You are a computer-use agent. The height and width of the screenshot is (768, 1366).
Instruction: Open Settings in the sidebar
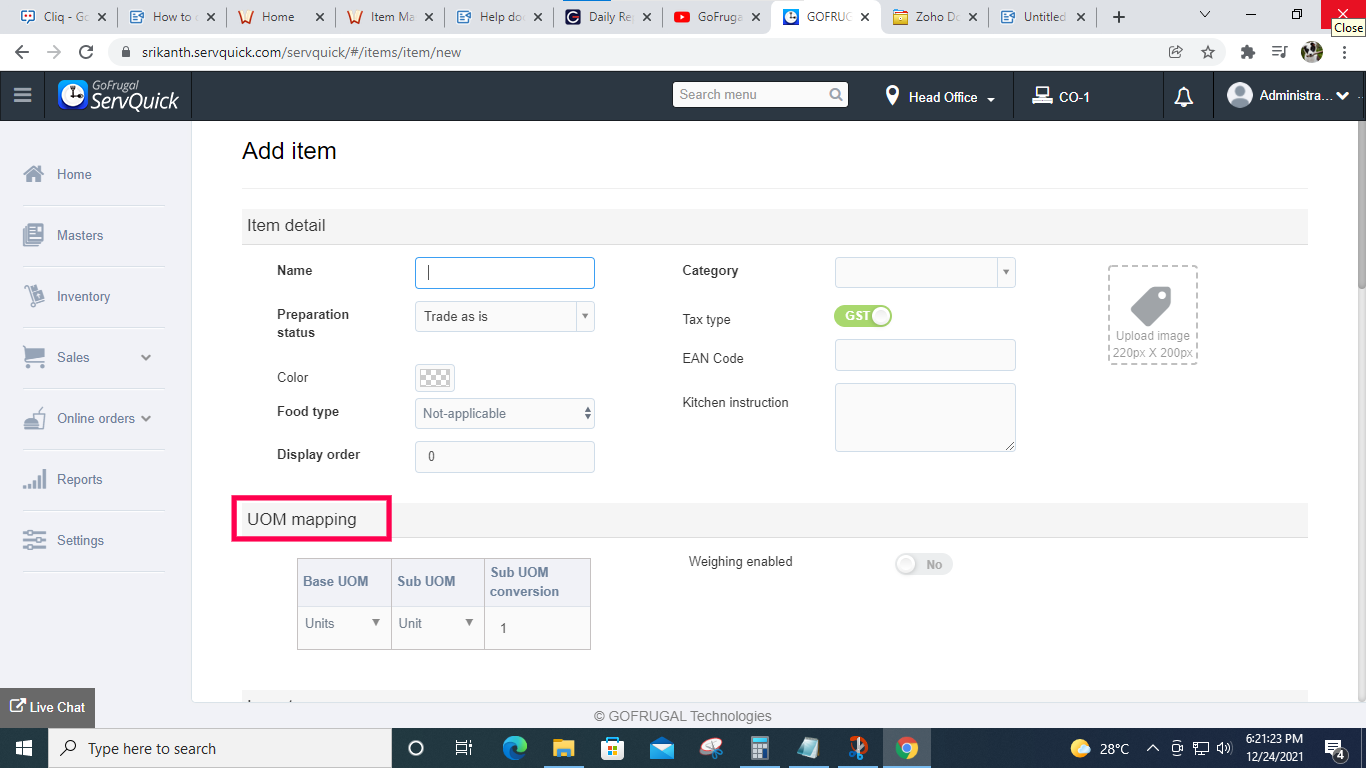tap(80, 540)
